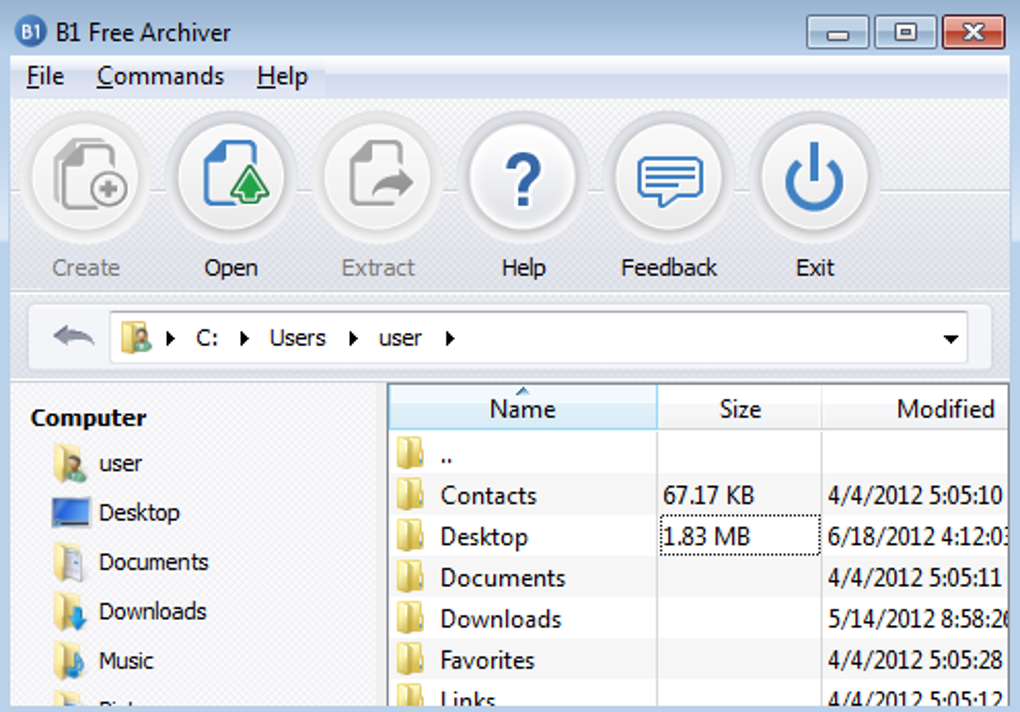Expand the arrow after user in path
Viewport: 1020px width, 712px height.
pos(450,338)
